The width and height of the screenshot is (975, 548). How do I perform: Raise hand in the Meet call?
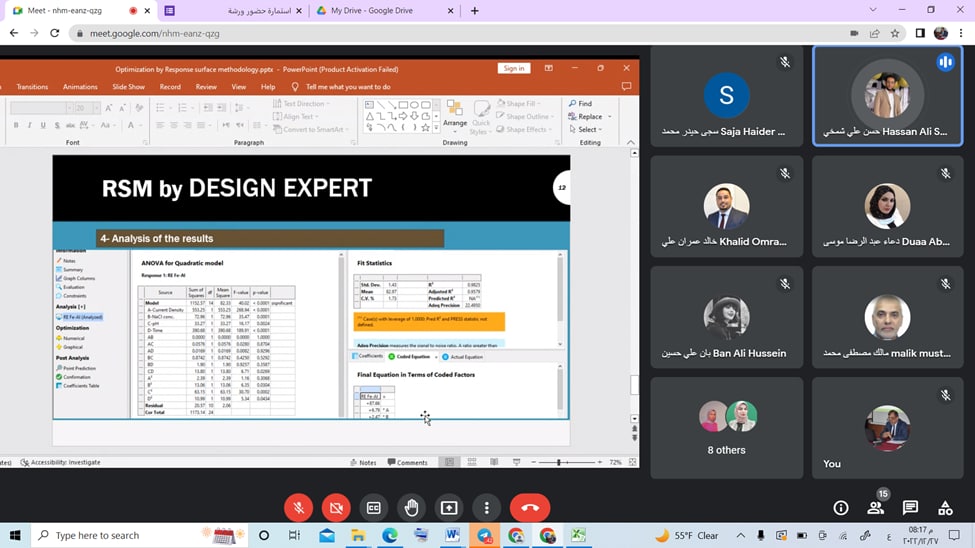point(411,507)
